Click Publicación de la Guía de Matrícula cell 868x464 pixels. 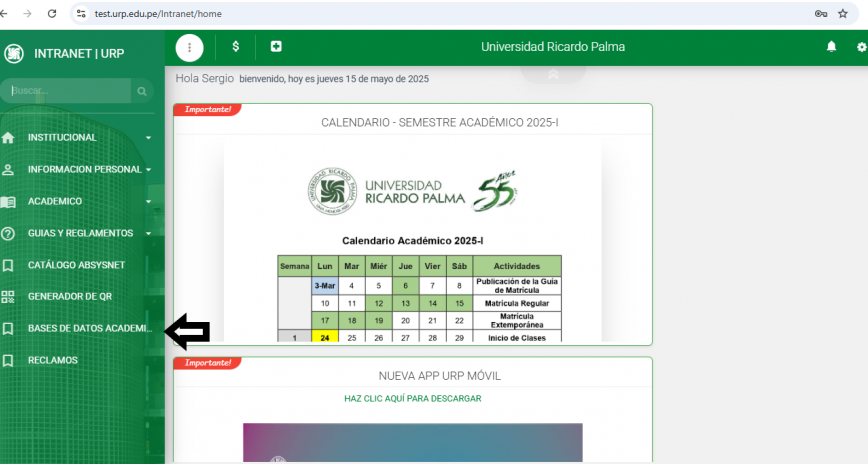coord(517,286)
